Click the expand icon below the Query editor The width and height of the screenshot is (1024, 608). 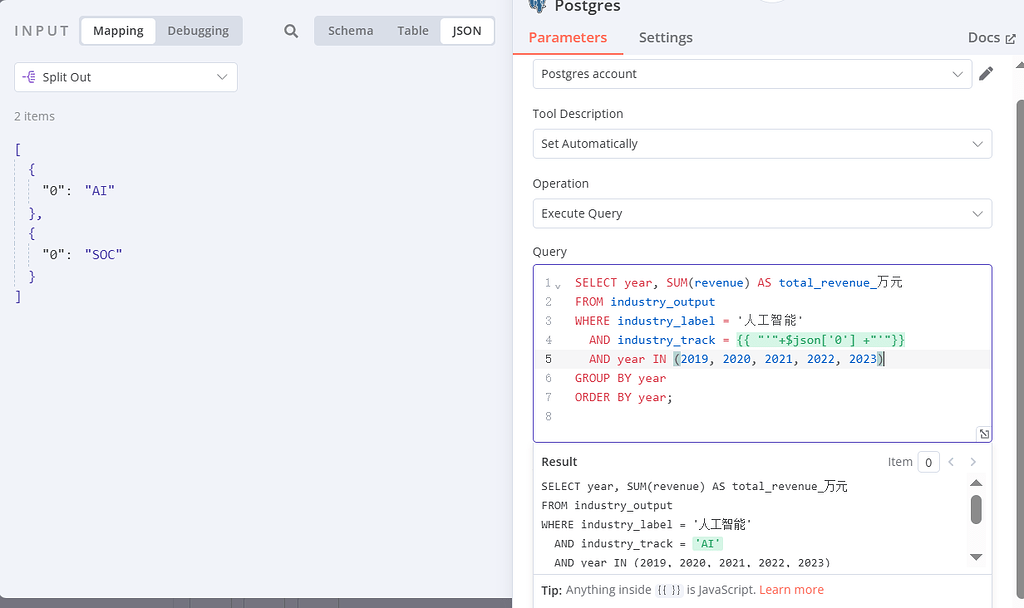984,433
